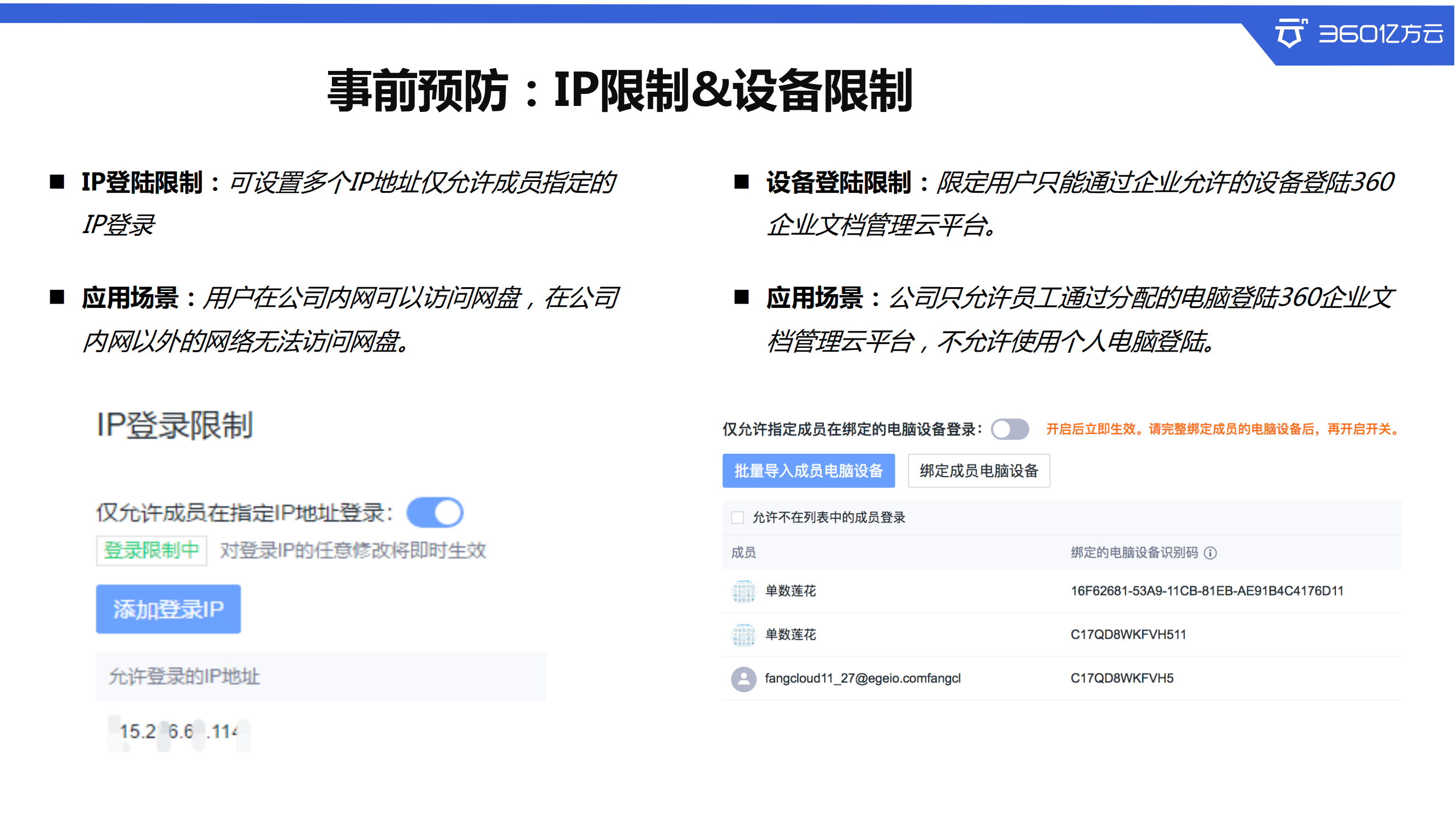
Task: Click the 对登录IP的任意修改将即时生效 notice text
Action: [353, 550]
